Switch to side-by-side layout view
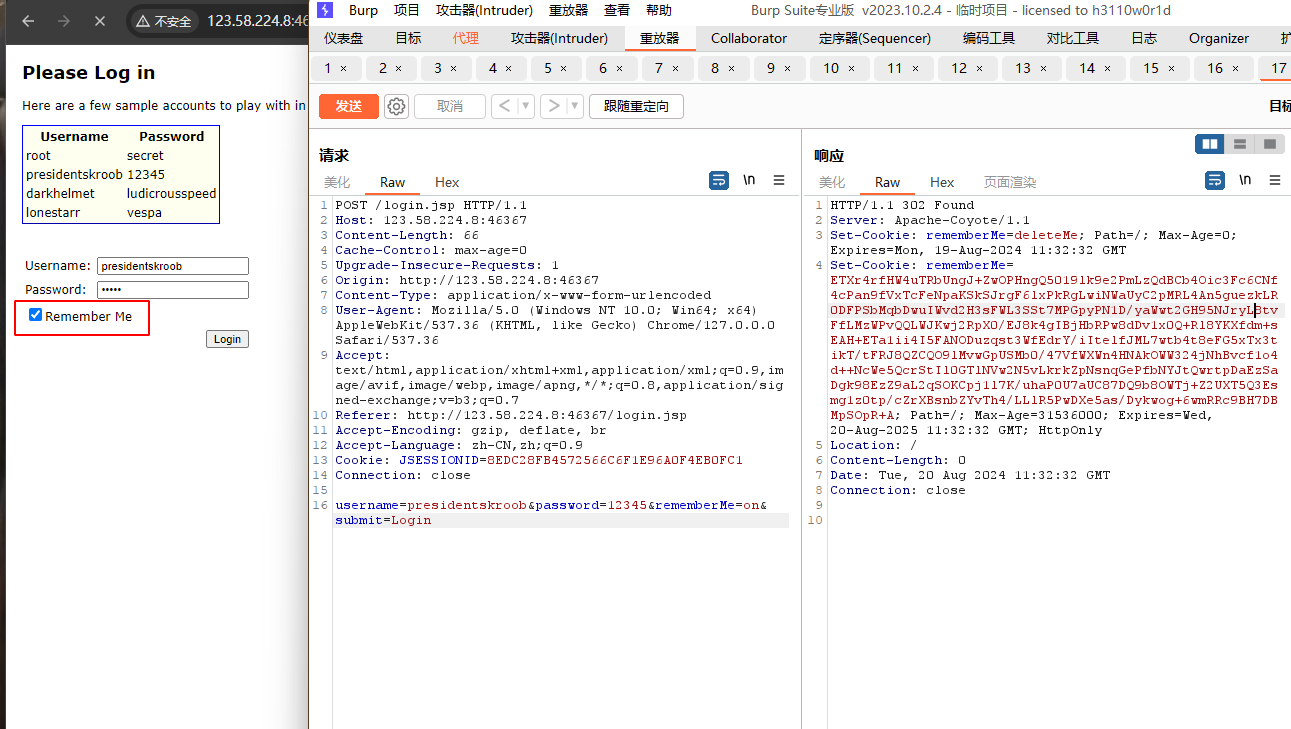 [1210, 144]
